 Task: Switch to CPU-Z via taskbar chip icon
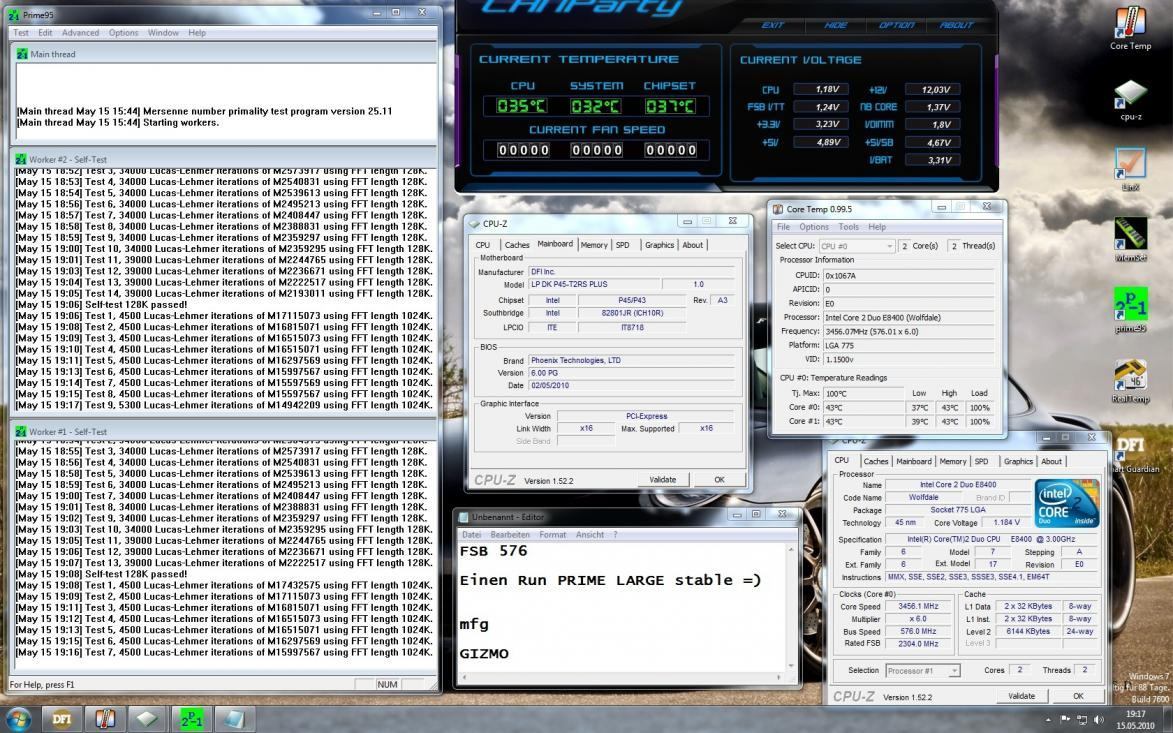[x=147, y=720]
